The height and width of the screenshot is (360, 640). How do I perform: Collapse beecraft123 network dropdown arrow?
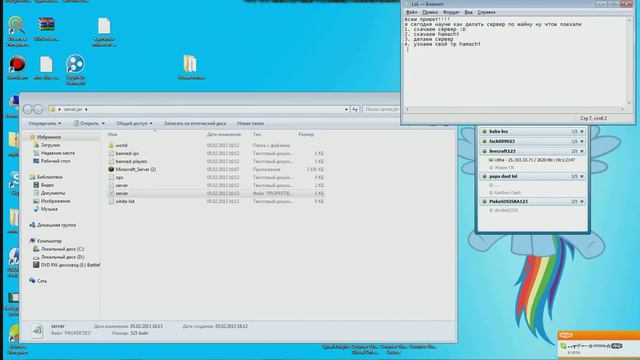tap(582, 151)
